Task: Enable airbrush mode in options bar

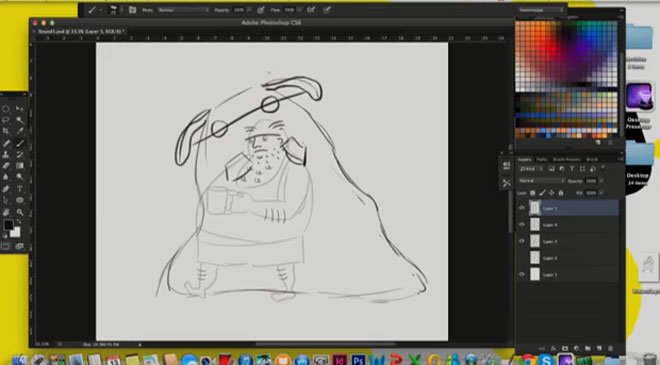Action: pyautogui.click(x=311, y=10)
